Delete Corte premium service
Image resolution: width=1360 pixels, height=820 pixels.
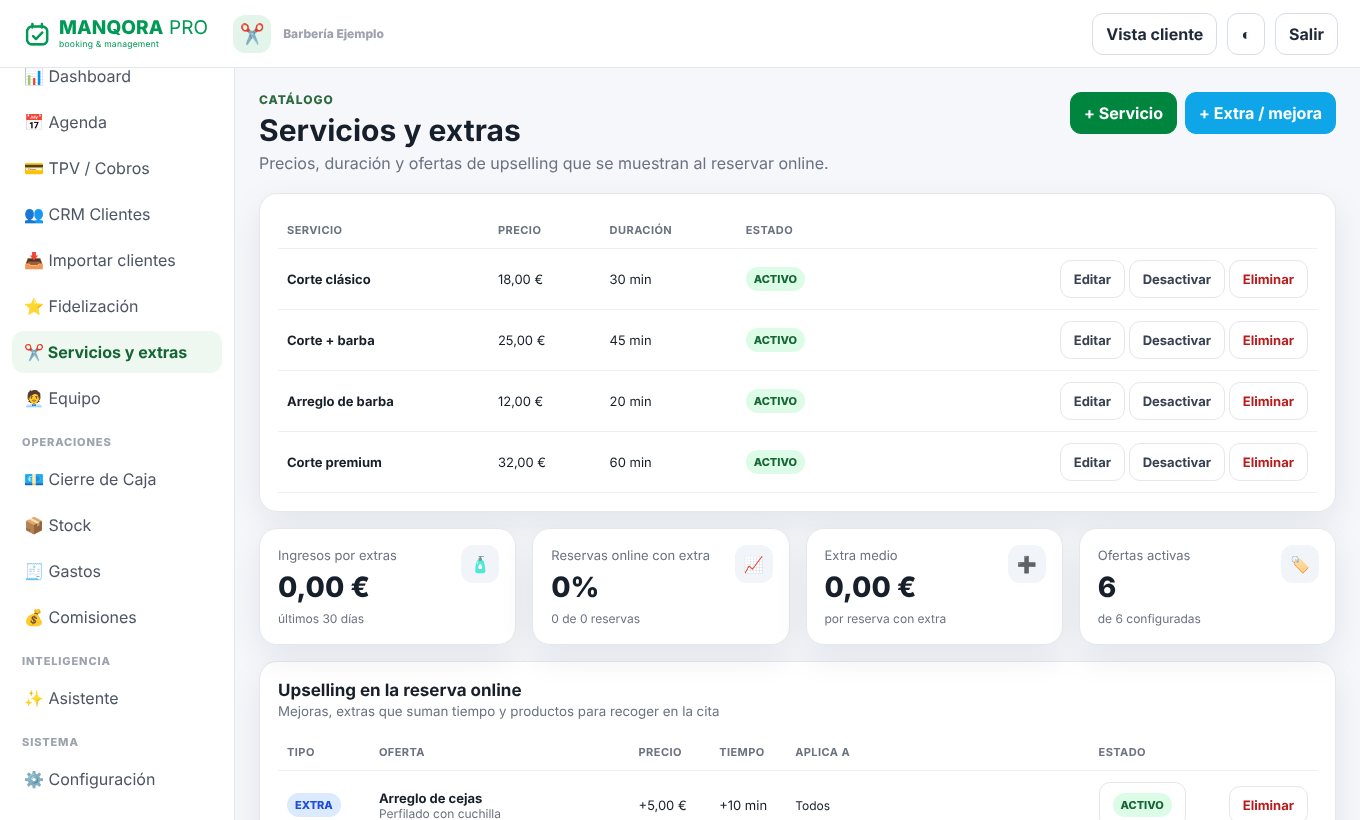click(1268, 462)
